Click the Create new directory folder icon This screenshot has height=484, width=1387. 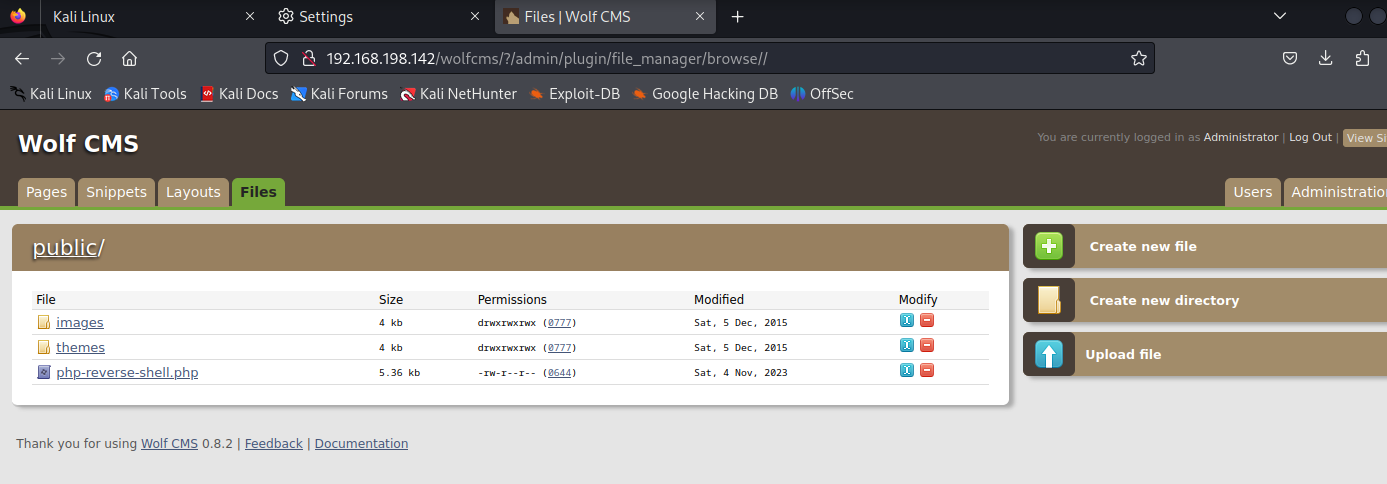point(1049,300)
